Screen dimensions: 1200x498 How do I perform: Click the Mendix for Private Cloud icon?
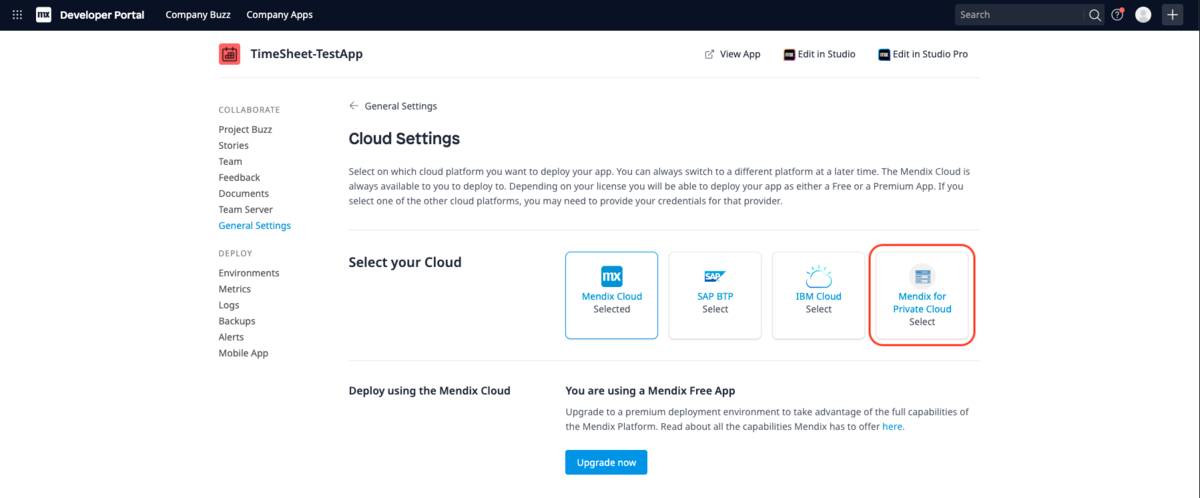tap(922, 277)
